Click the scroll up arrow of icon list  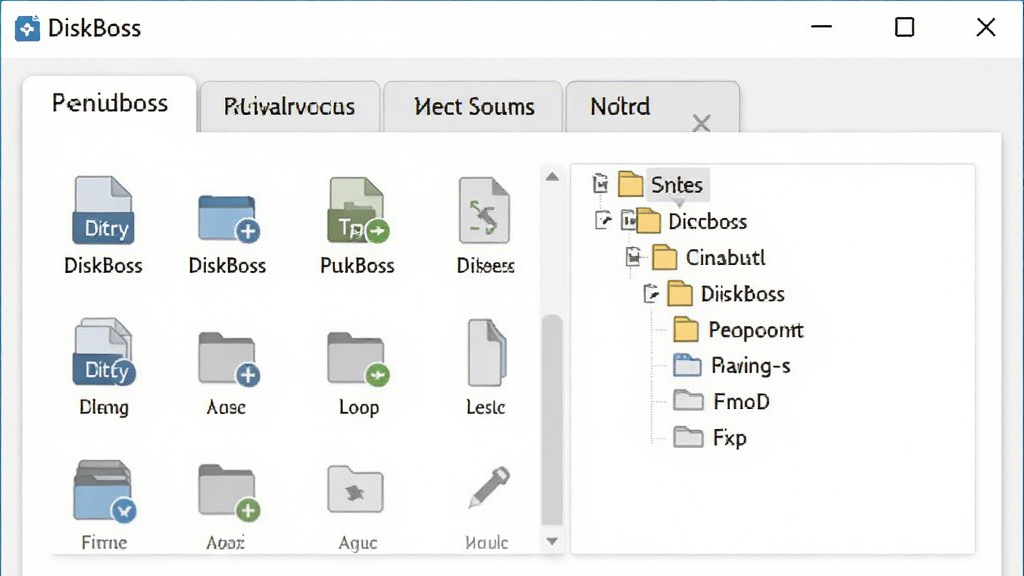pyautogui.click(x=552, y=177)
